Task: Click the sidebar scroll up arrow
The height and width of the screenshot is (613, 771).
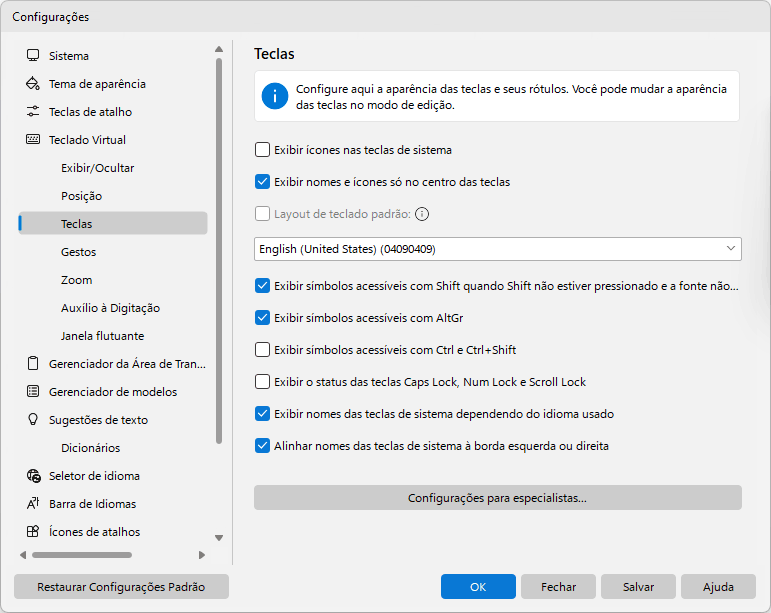Action: (219, 49)
